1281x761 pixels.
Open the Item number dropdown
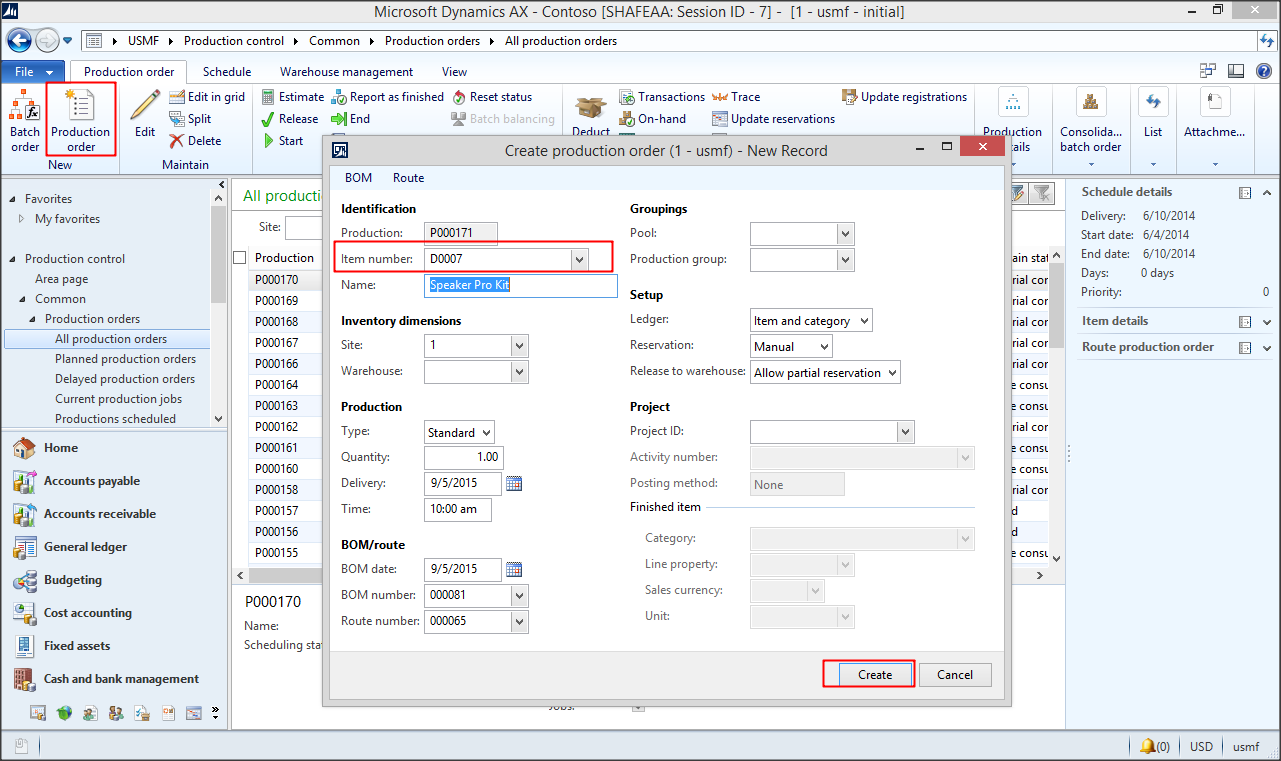coord(579,258)
